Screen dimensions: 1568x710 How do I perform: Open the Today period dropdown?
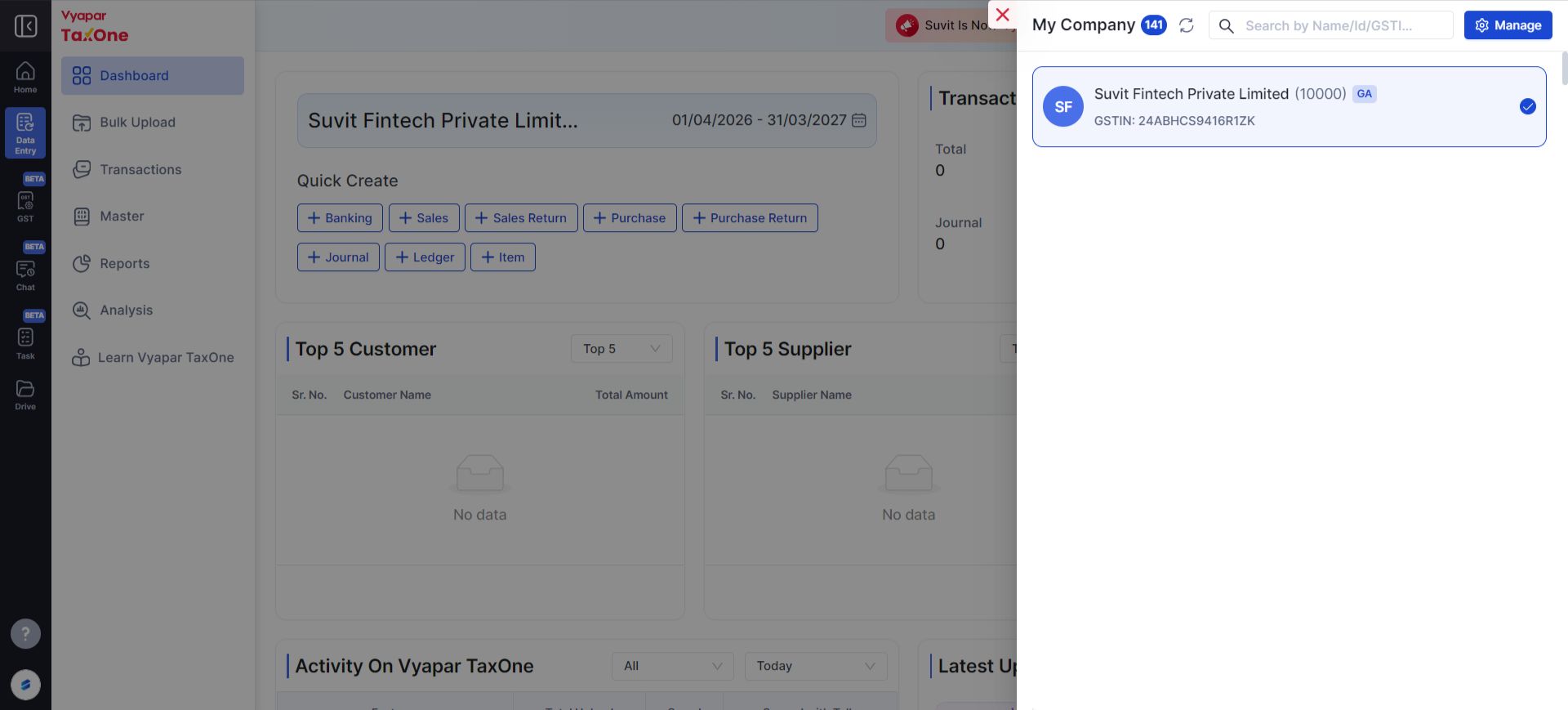pyautogui.click(x=816, y=666)
